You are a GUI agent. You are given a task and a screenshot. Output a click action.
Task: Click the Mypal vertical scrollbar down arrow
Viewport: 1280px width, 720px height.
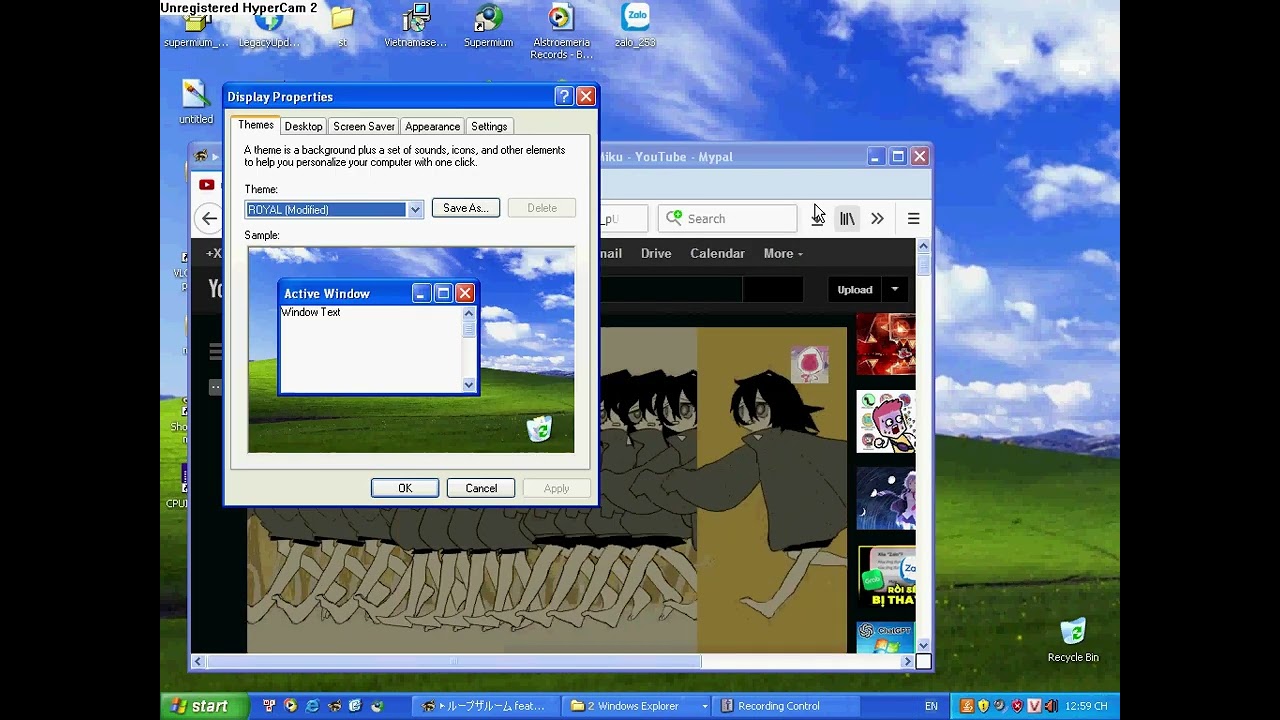click(923, 646)
